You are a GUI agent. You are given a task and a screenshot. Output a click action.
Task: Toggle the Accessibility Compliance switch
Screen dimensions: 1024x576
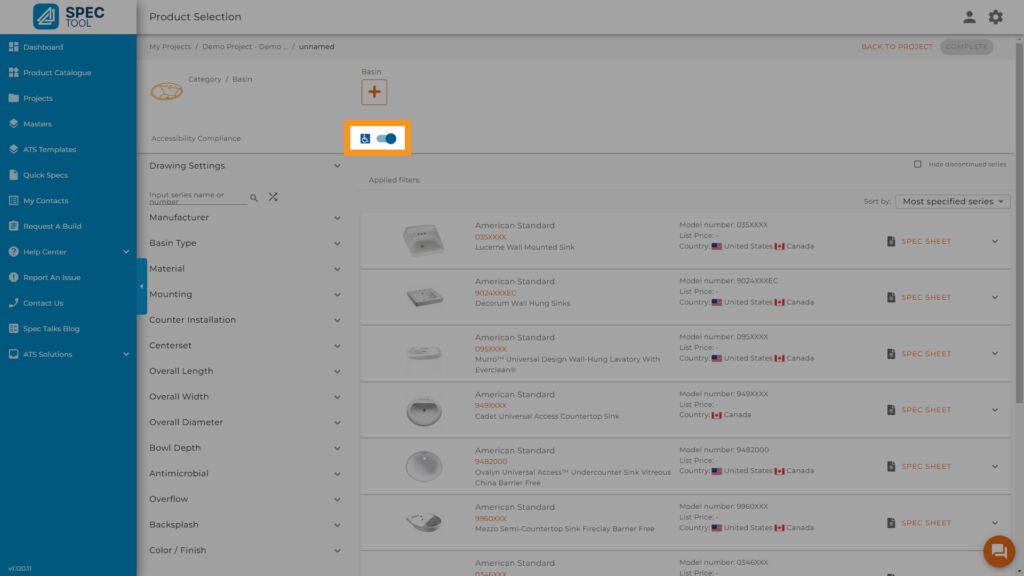[386, 139]
